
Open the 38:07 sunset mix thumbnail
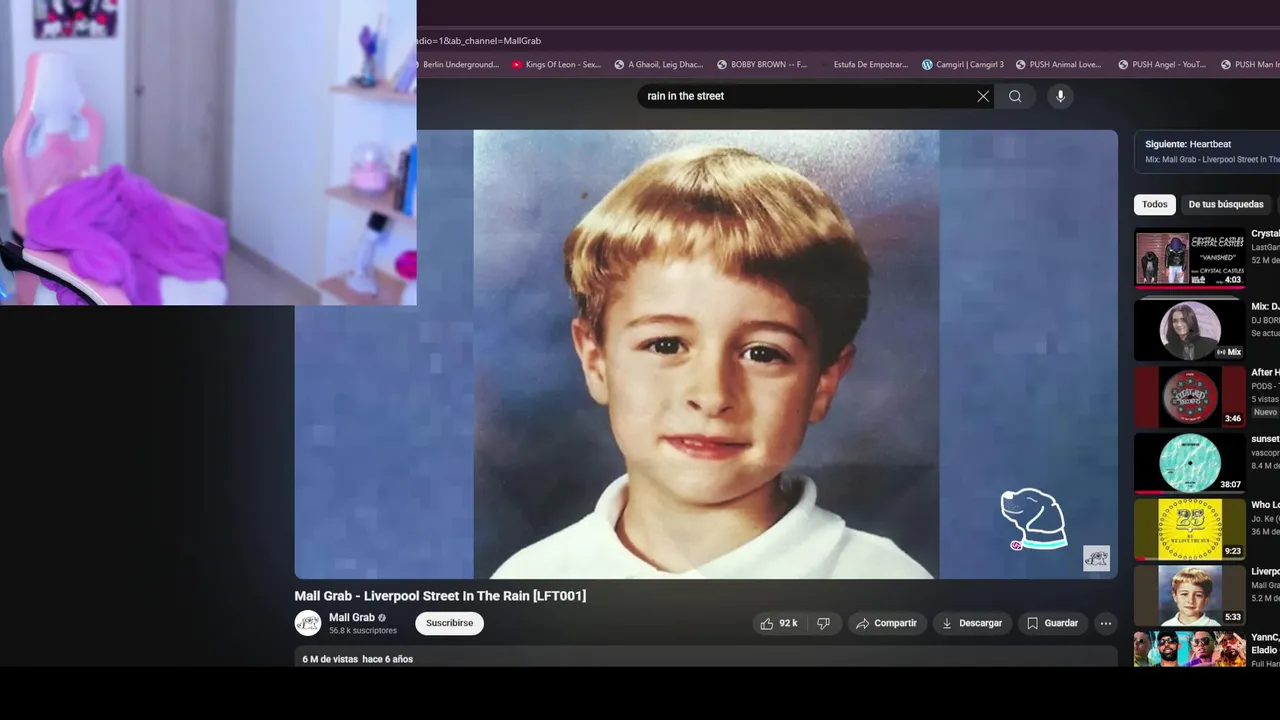point(1189,462)
